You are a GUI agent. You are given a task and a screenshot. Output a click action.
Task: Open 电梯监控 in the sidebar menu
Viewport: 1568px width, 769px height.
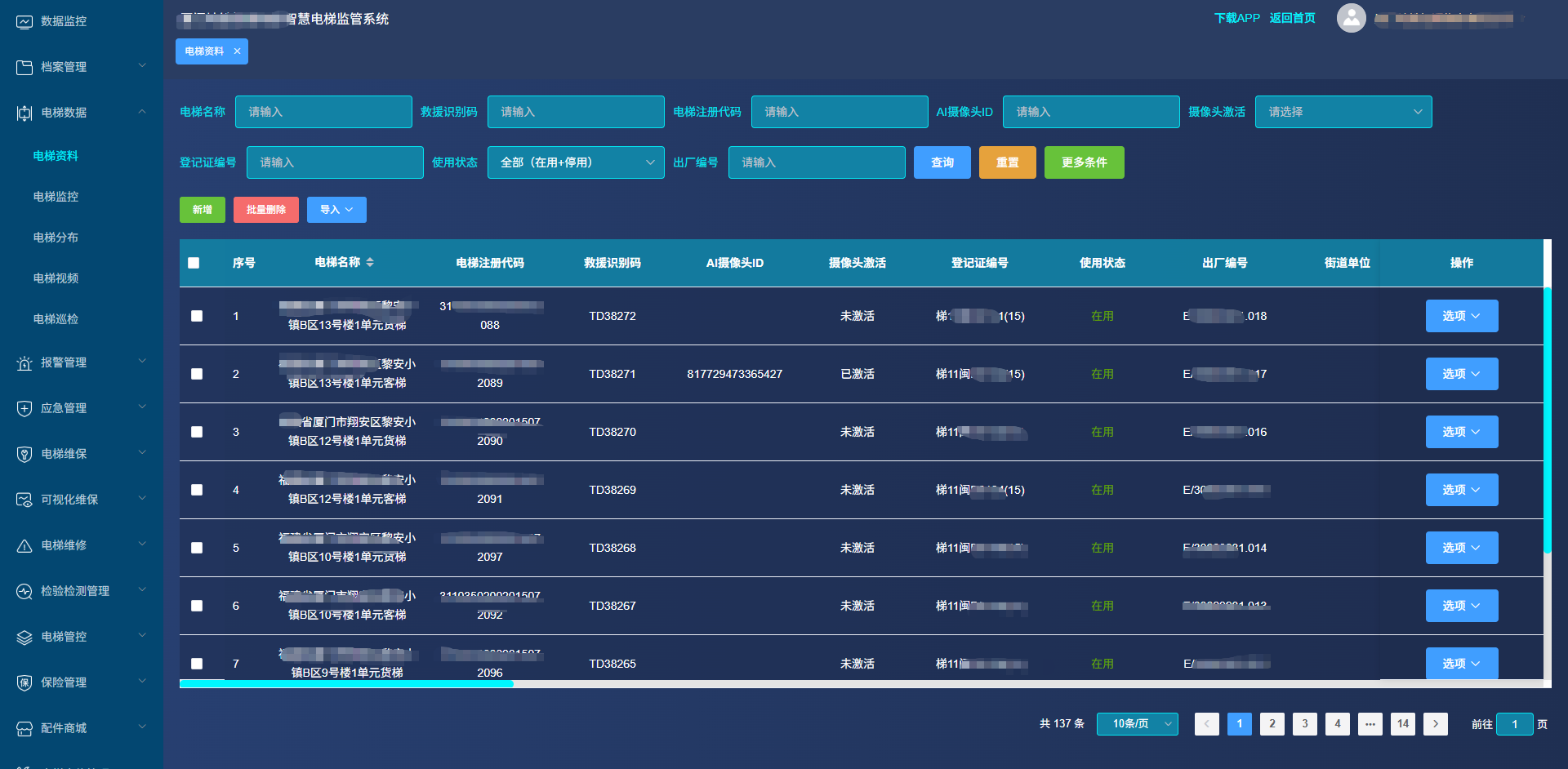click(56, 197)
